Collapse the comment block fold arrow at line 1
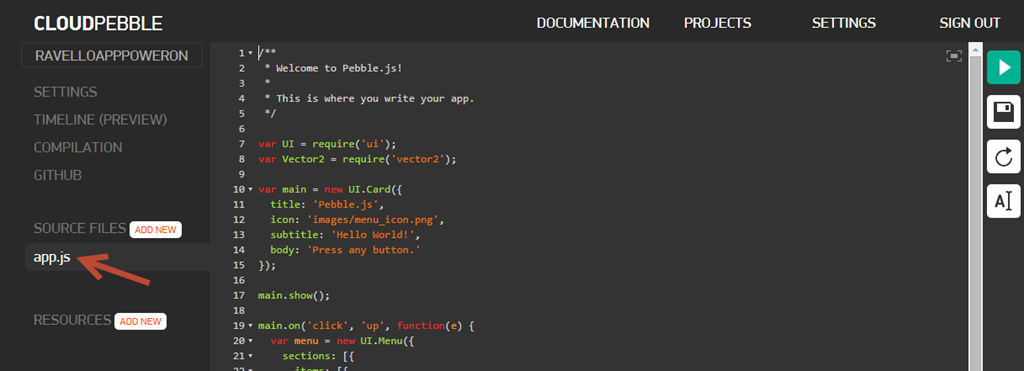 pos(251,53)
